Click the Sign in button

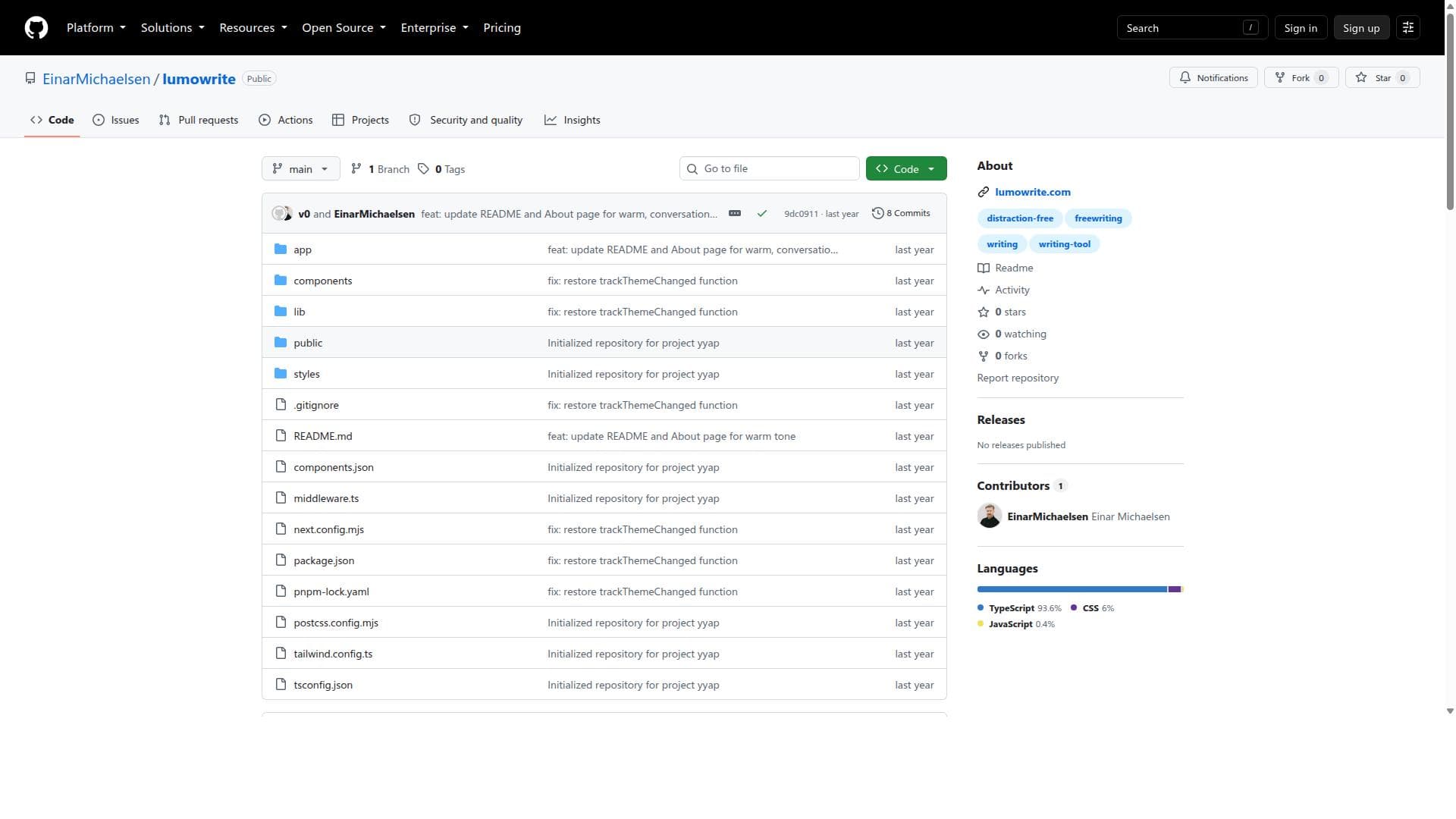click(1301, 28)
